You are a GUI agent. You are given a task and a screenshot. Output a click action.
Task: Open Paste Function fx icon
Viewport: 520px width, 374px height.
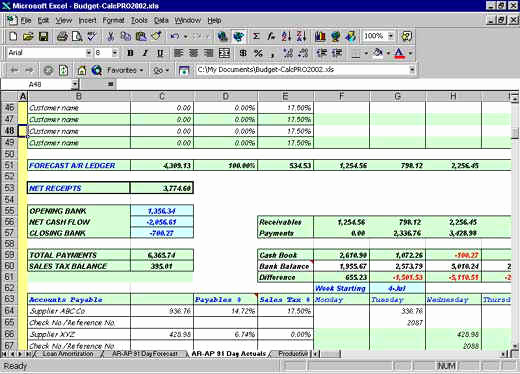click(x=271, y=36)
